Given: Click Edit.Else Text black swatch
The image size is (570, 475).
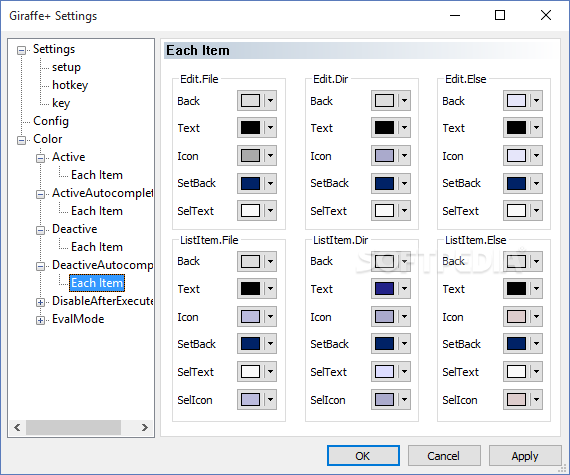Looking at the screenshot, I should pos(516,128).
